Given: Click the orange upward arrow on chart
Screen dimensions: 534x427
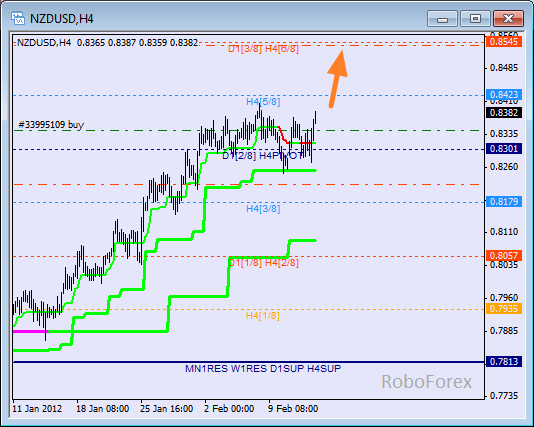Looking at the screenshot, I should click(337, 79).
